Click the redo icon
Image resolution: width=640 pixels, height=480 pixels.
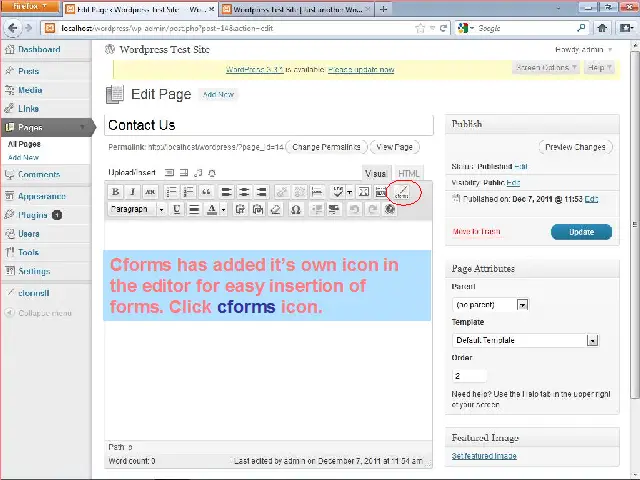pos(372,209)
